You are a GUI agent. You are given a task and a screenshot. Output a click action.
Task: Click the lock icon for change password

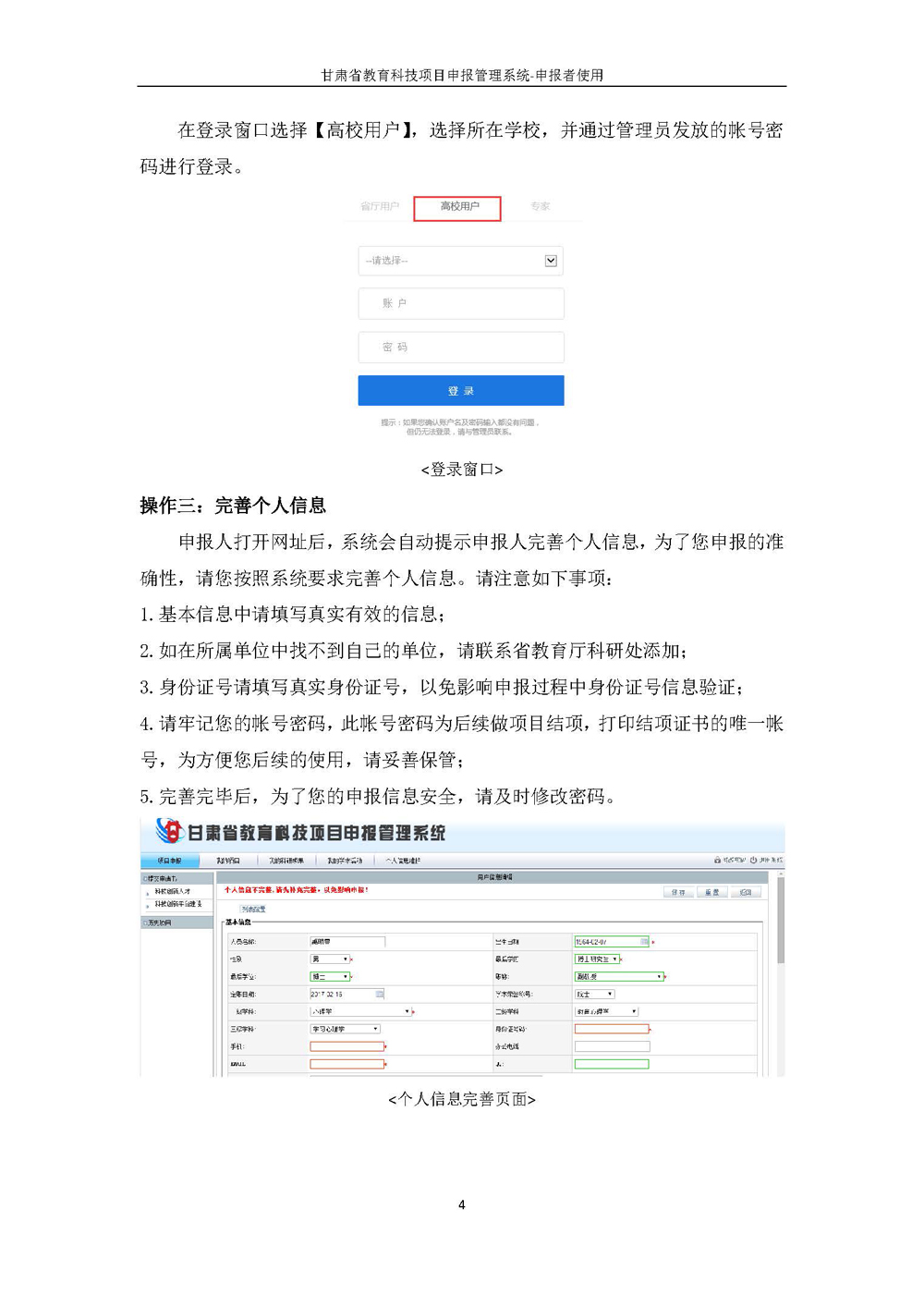(x=717, y=861)
